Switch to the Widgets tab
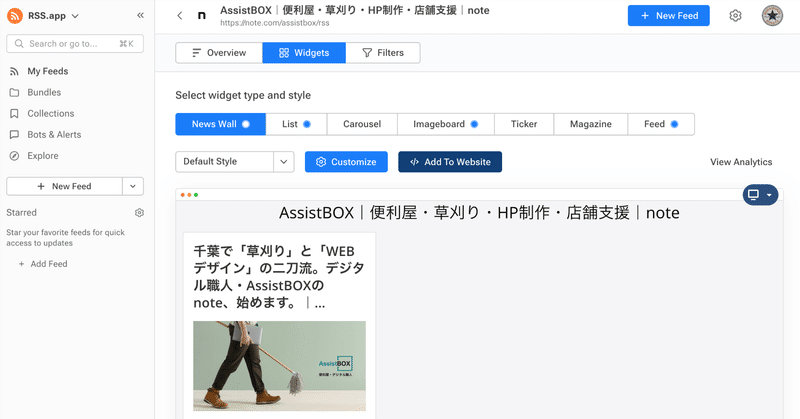Viewport: 800px width, 419px height. click(304, 53)
